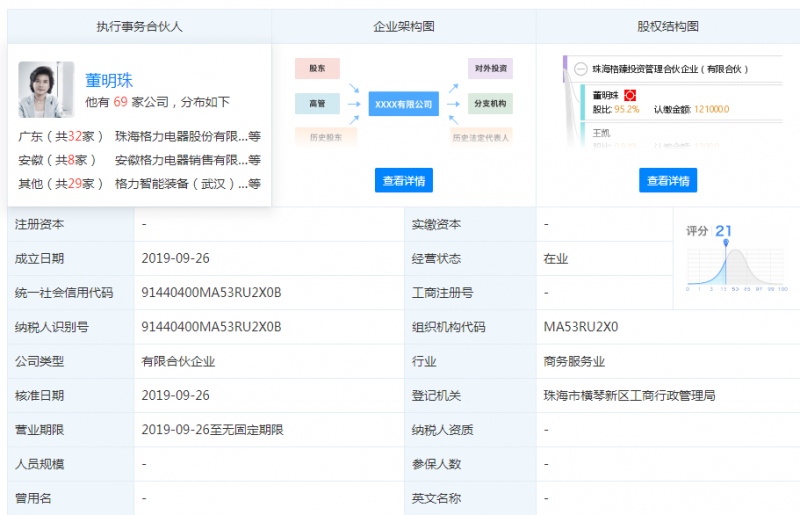Select the 高管 box in structure diagram
This screenshot has width=800, height=515.
317,103
